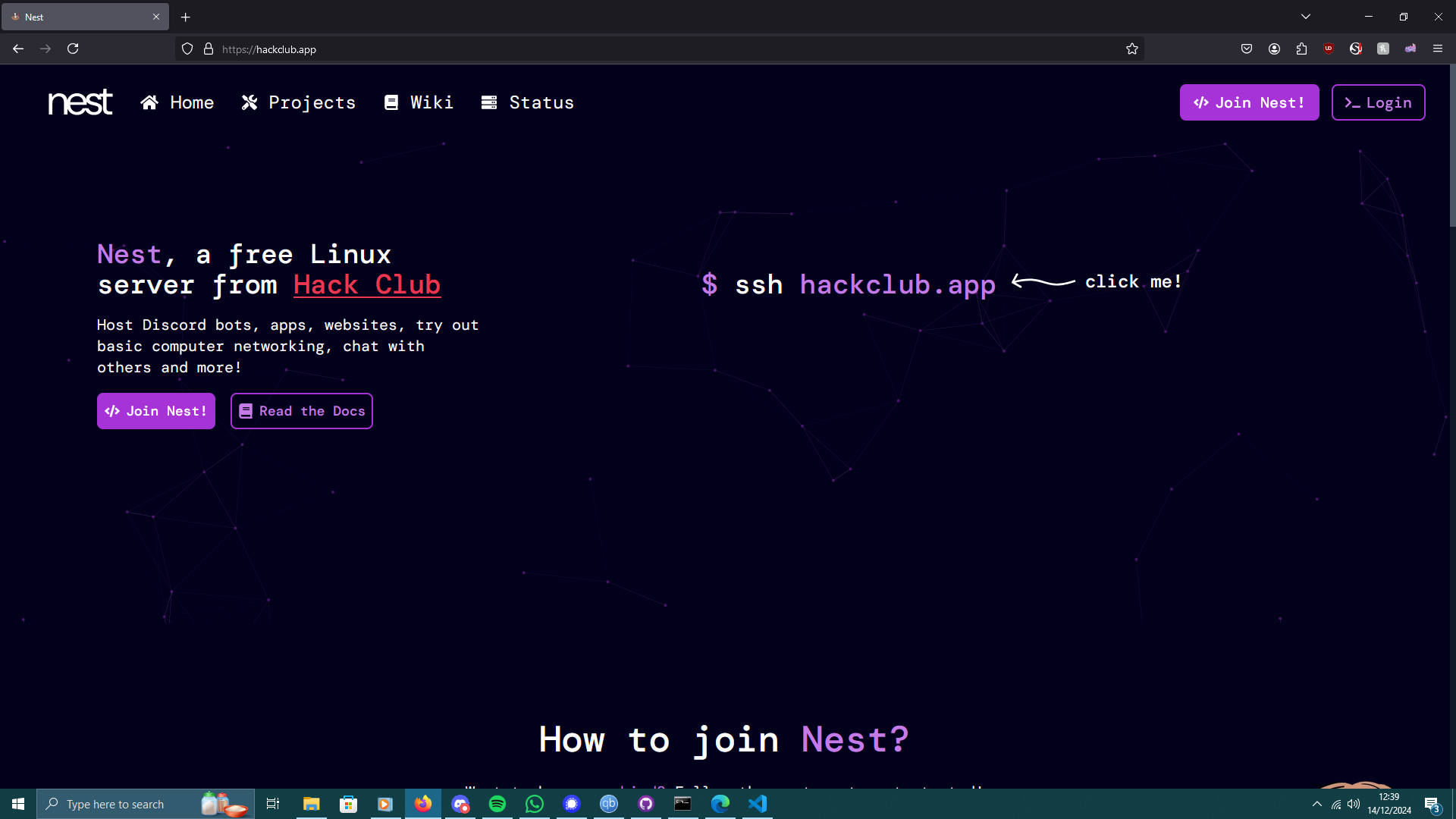The height and width of the screenshot is (819, 1456).
Task: Open tracking protection shield icon
Action: 187,49
